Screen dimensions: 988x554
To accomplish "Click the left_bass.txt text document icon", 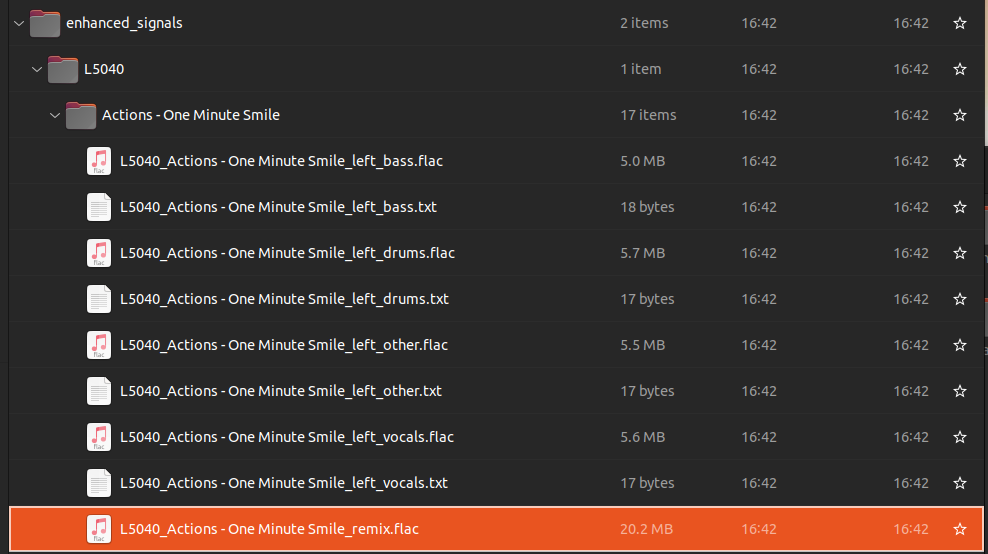I will (x=99, y=207).
